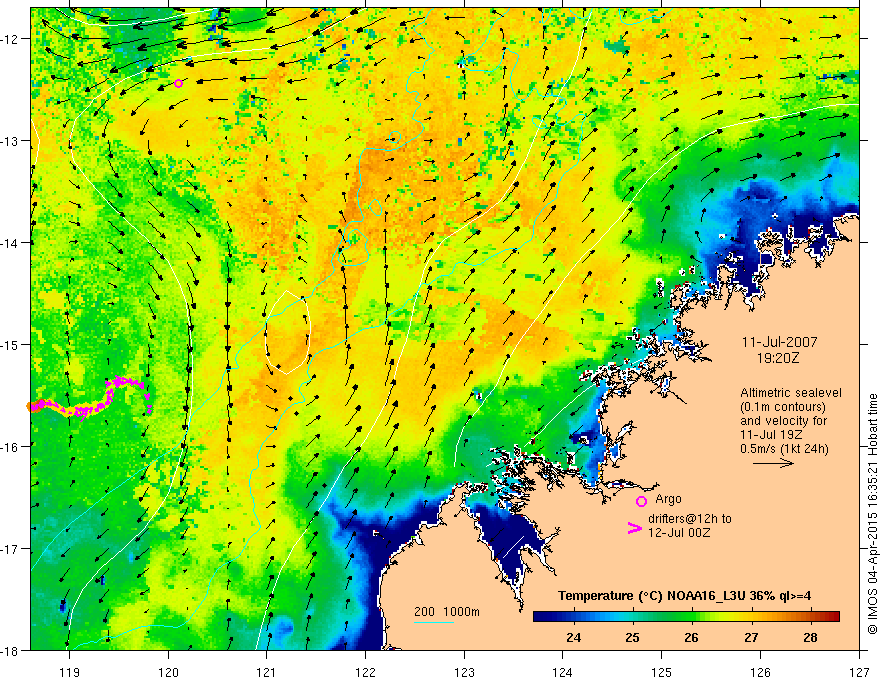The image size is (880, 680).
Task: Click the "200 1000m" depth legend label
Action: point(447,612)
